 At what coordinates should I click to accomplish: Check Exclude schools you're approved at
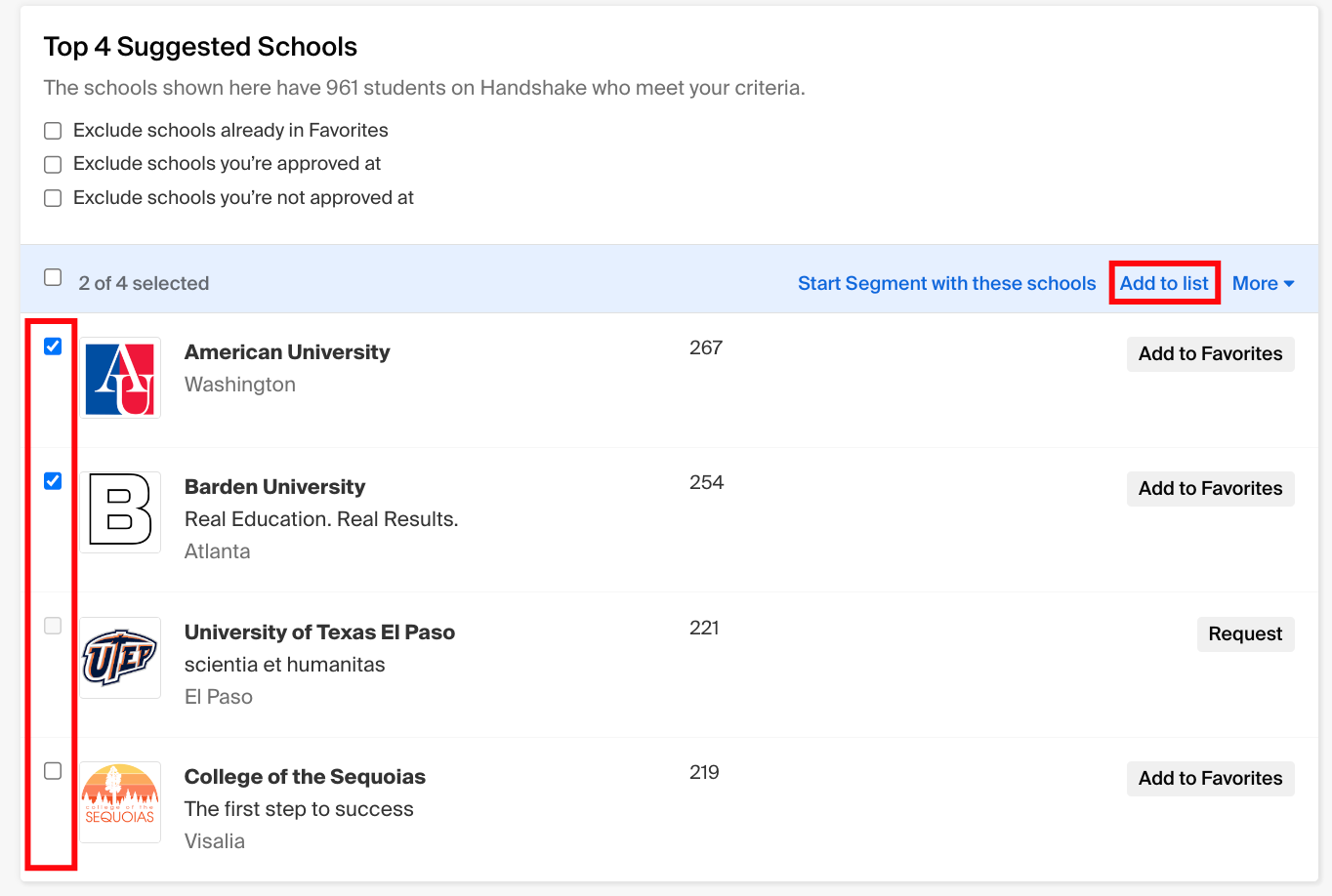coord(53,164)
